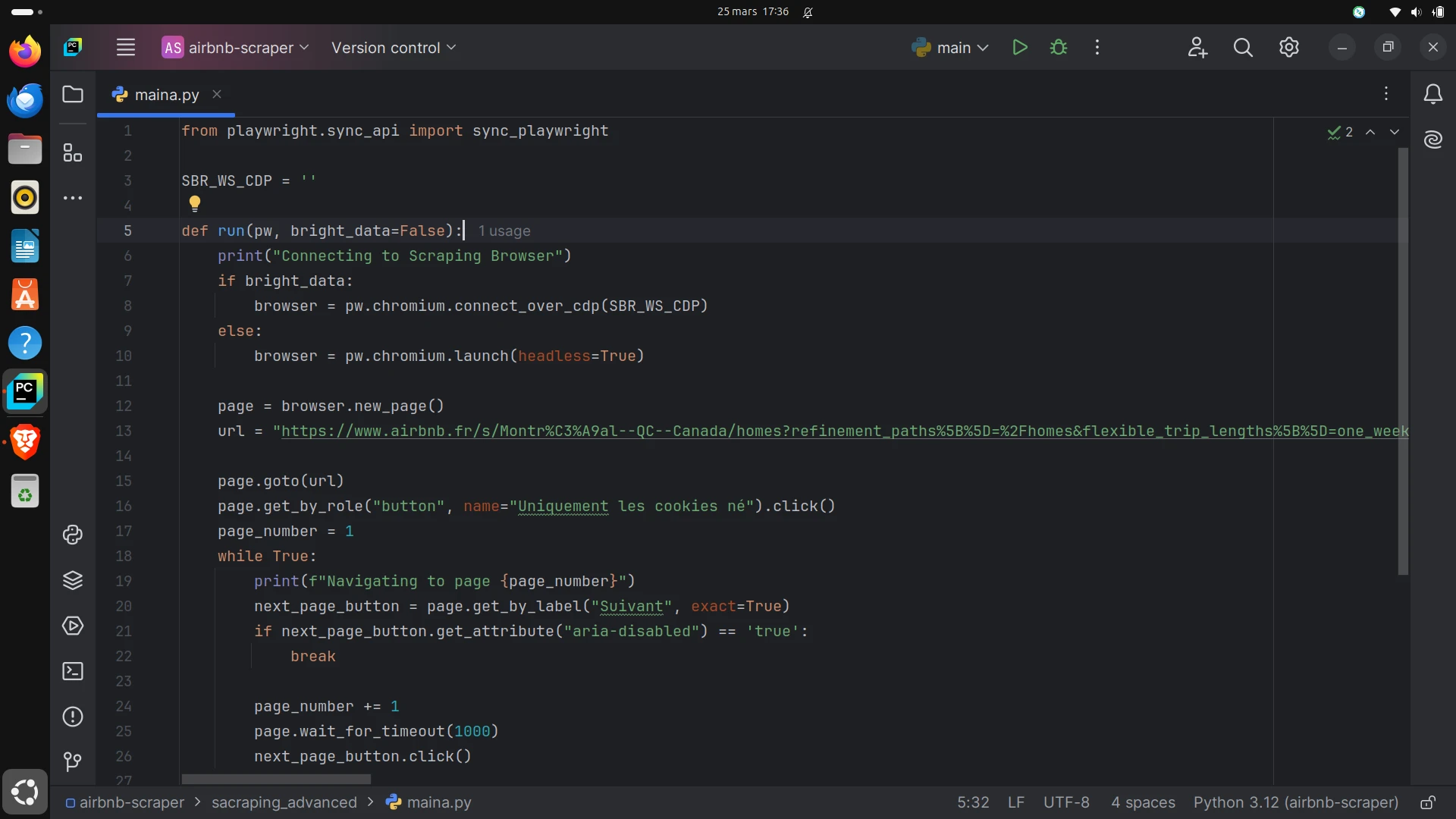
Task: Click the UTF-8 encoding indicator
Action: 1066,803
